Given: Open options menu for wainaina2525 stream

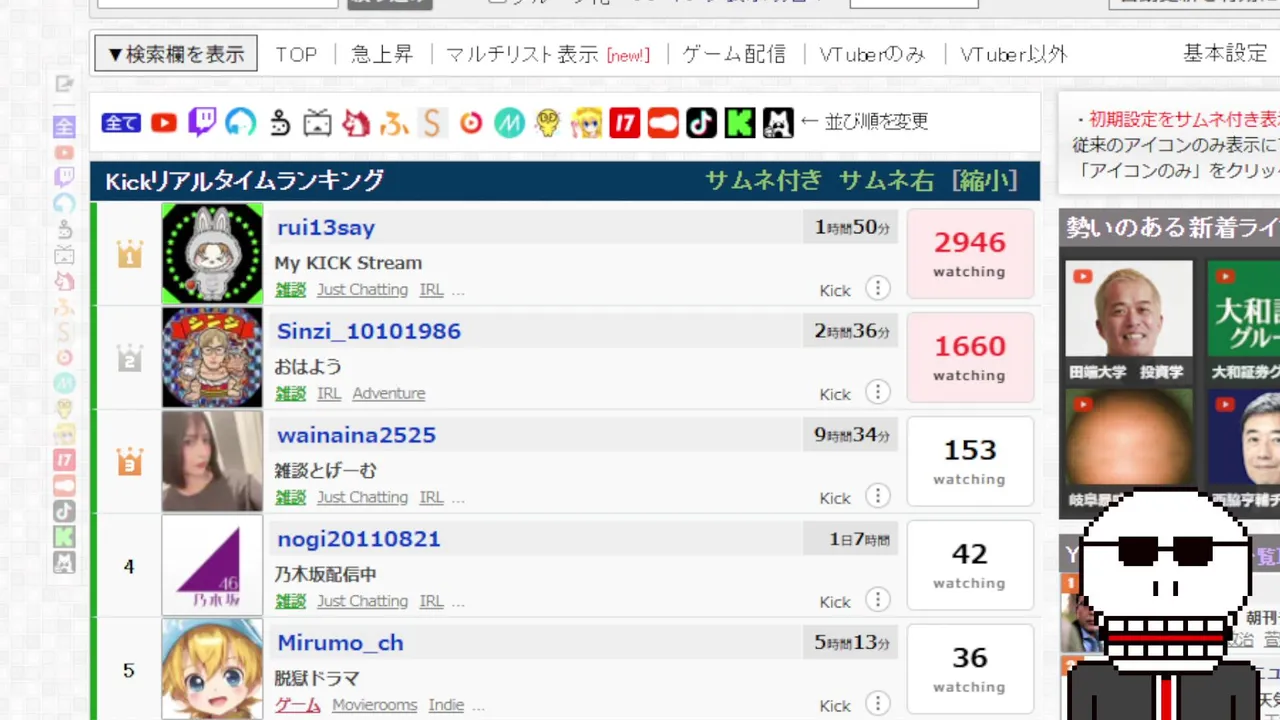Looking at the screenshot, I should point(877,497).
